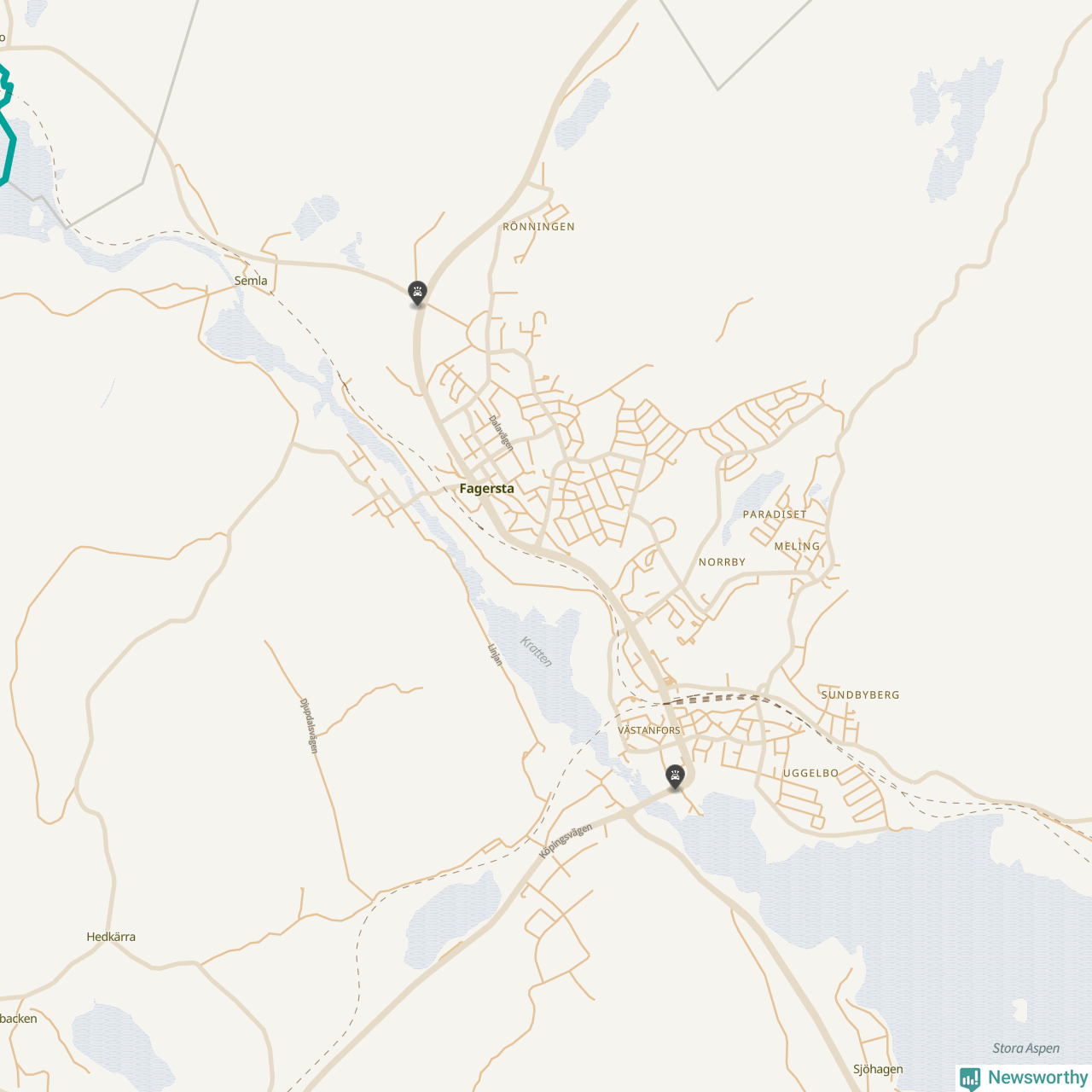Select the Uggelbo district label

[810, 773]
